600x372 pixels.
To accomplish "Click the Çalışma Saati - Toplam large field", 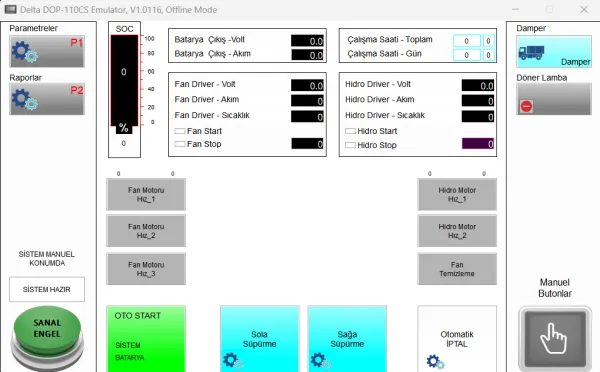I will [467, 41].
